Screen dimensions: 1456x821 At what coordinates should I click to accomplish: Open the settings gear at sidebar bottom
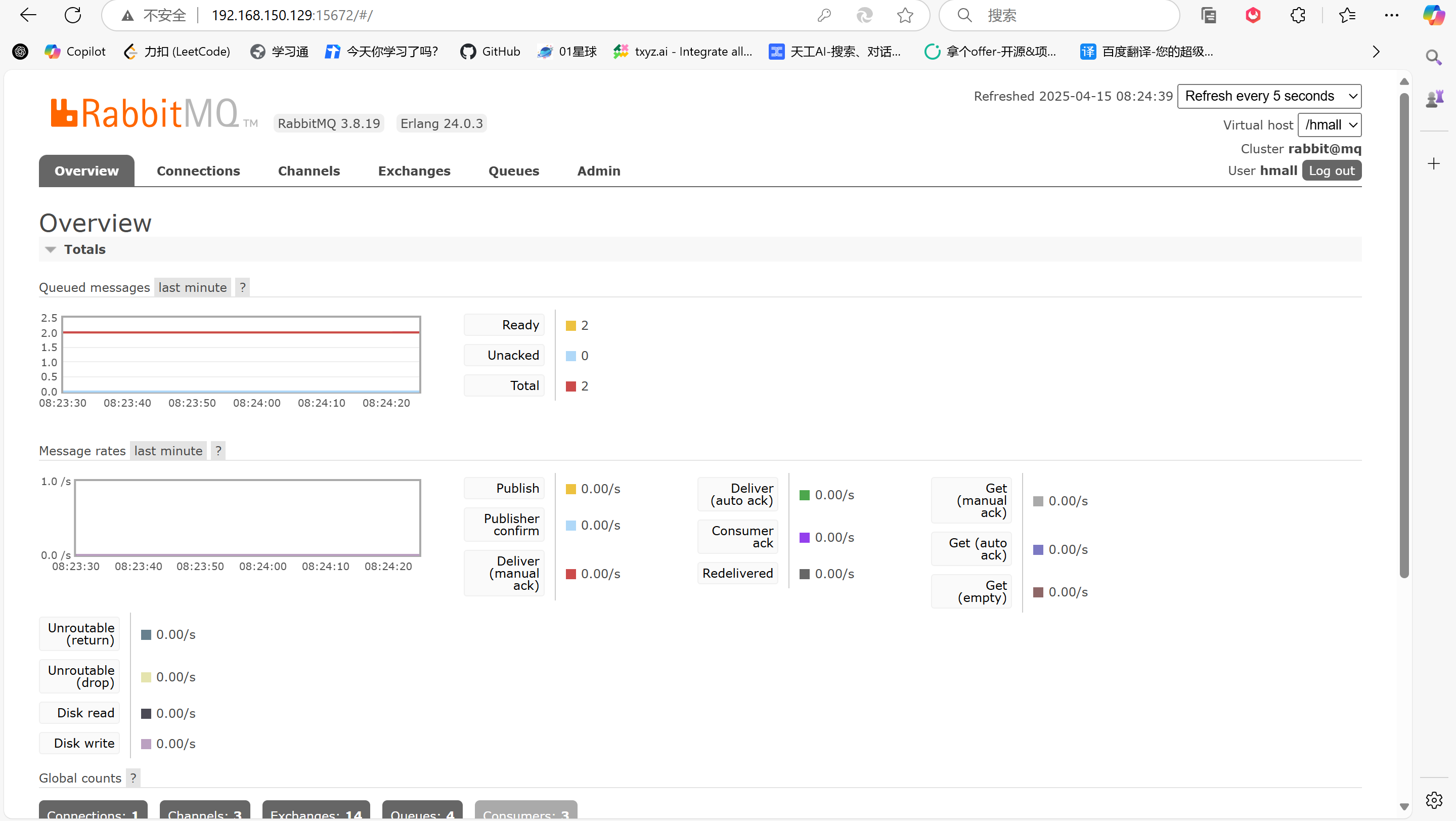1434,800
